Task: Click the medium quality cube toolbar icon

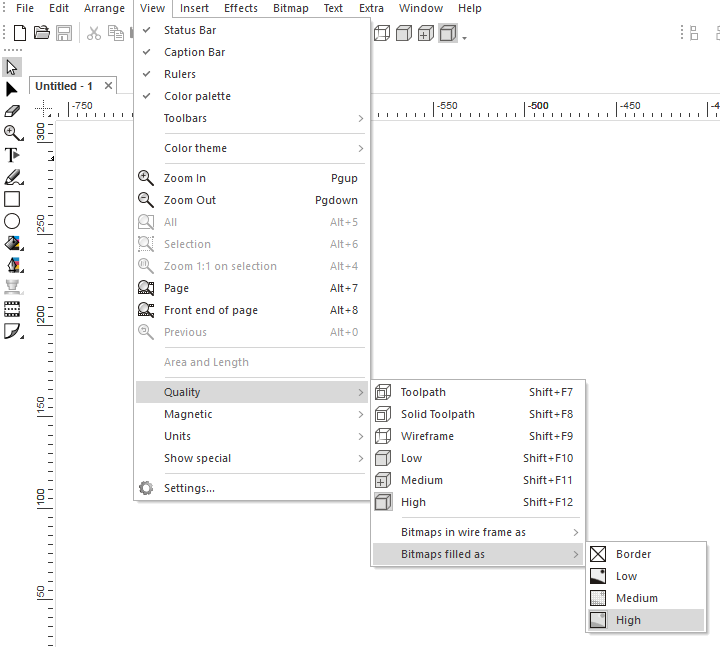Action: [426, 34]
